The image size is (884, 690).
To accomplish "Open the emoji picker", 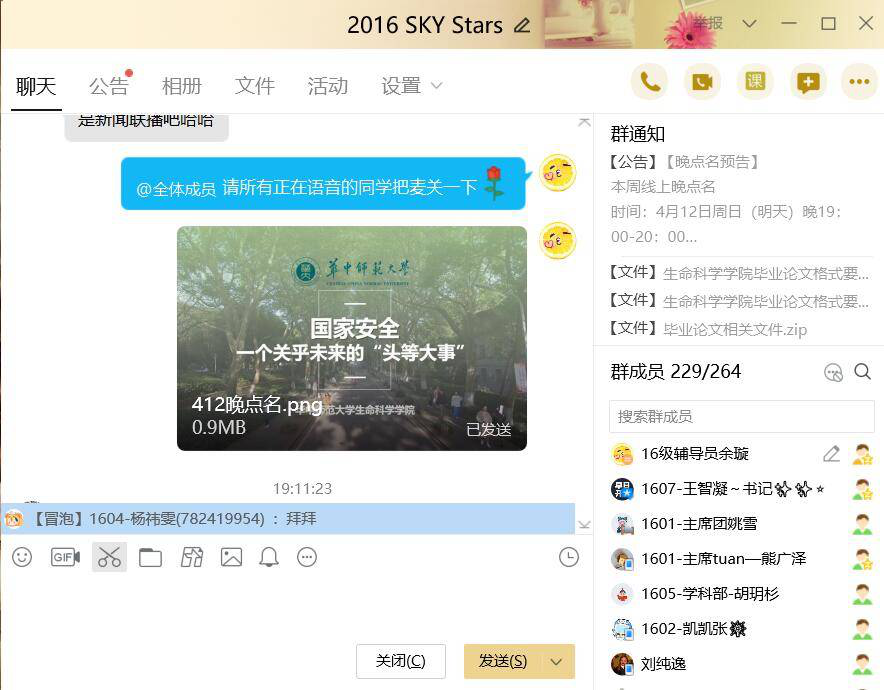I will tap(22, 557).
